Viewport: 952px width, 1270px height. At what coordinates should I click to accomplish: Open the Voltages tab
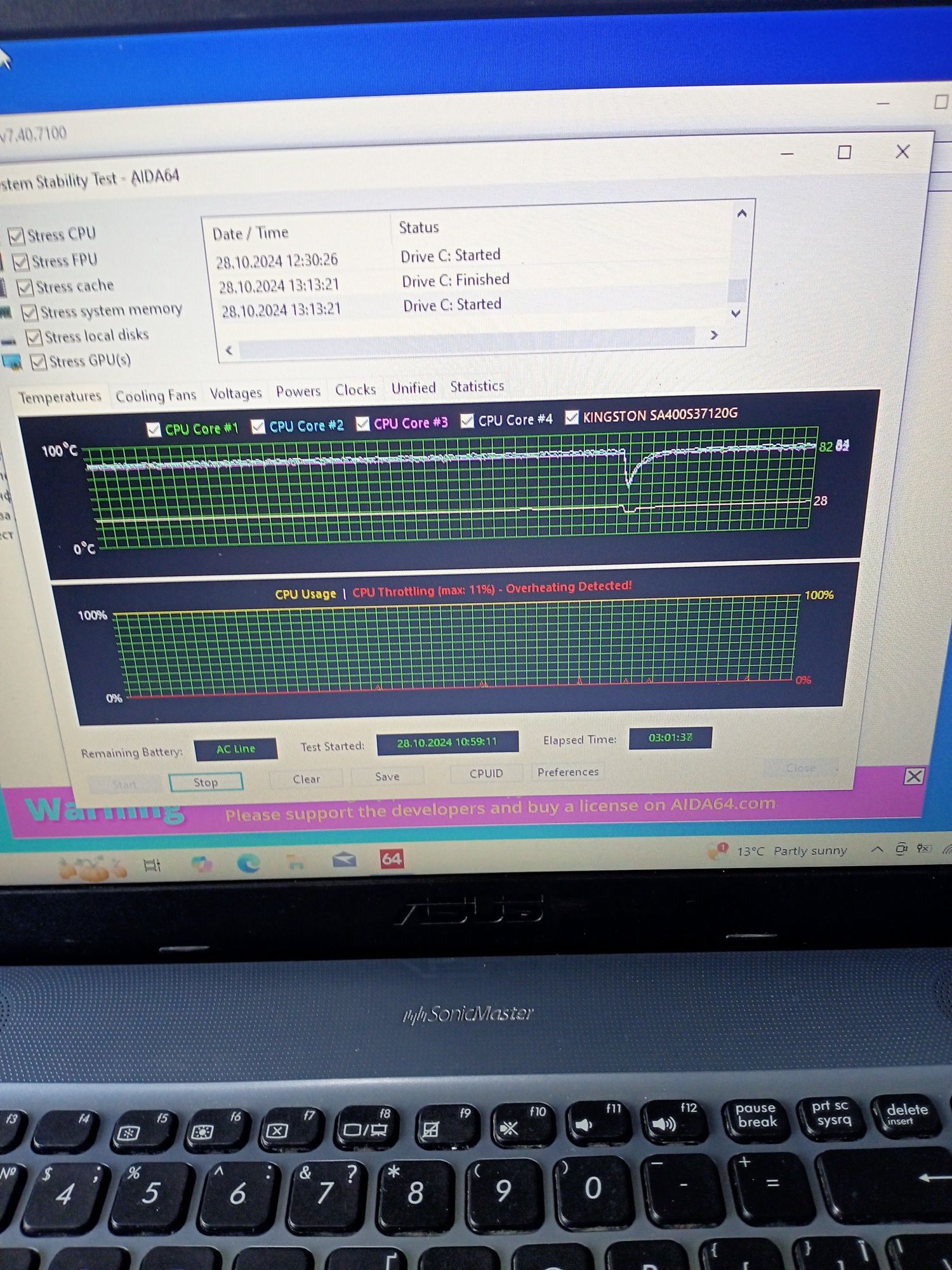(235, 393)
